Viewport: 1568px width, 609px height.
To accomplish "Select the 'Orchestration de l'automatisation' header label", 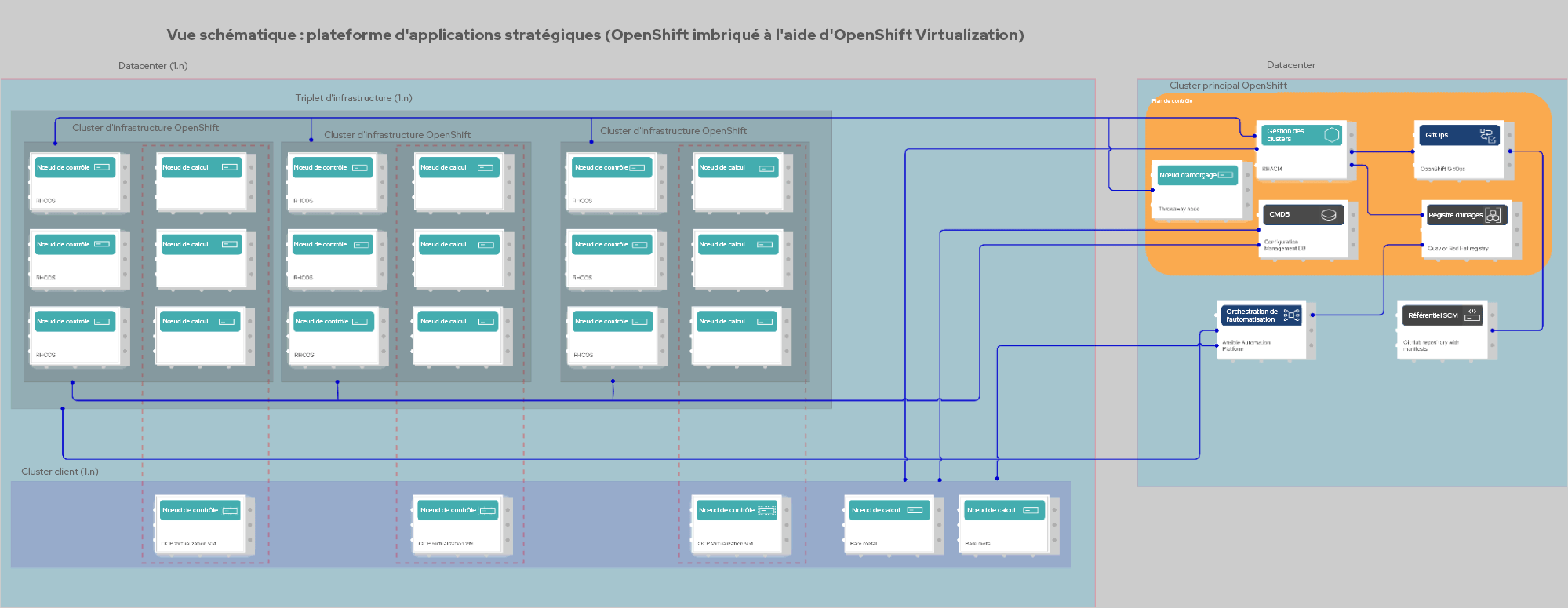I will click(x=1252, y=315).
